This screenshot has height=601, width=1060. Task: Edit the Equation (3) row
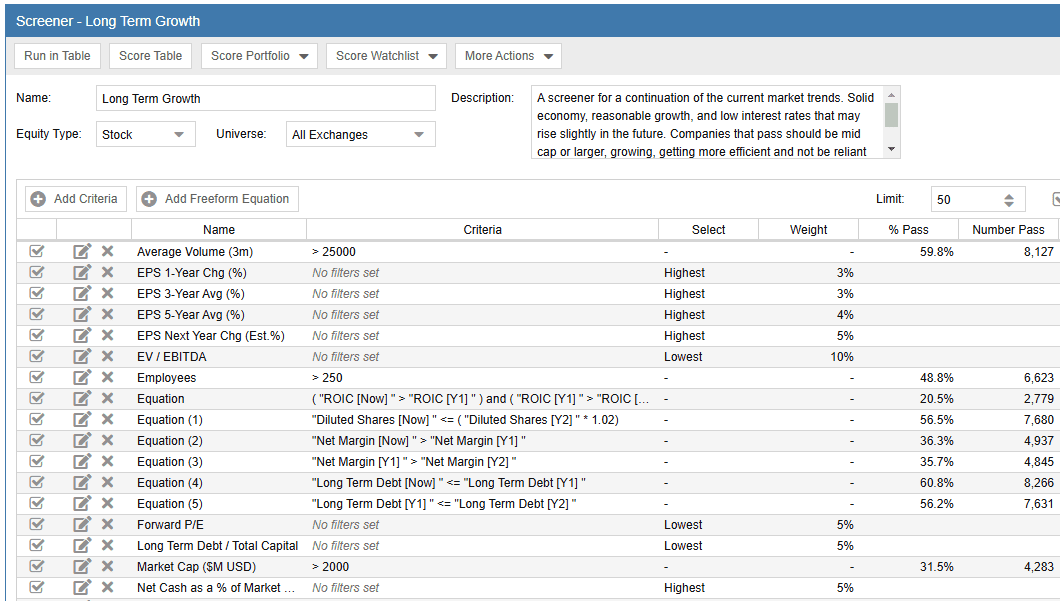[82, 461]
